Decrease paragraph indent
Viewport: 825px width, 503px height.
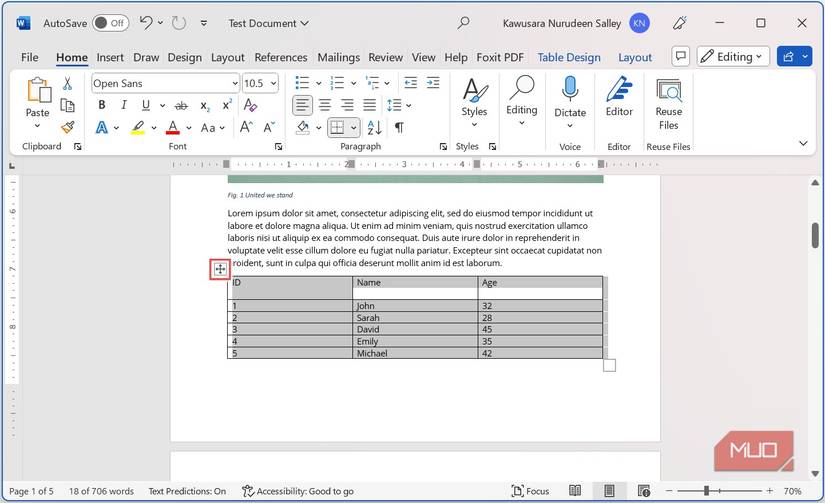pyautogui.click(x=410, y=83)
